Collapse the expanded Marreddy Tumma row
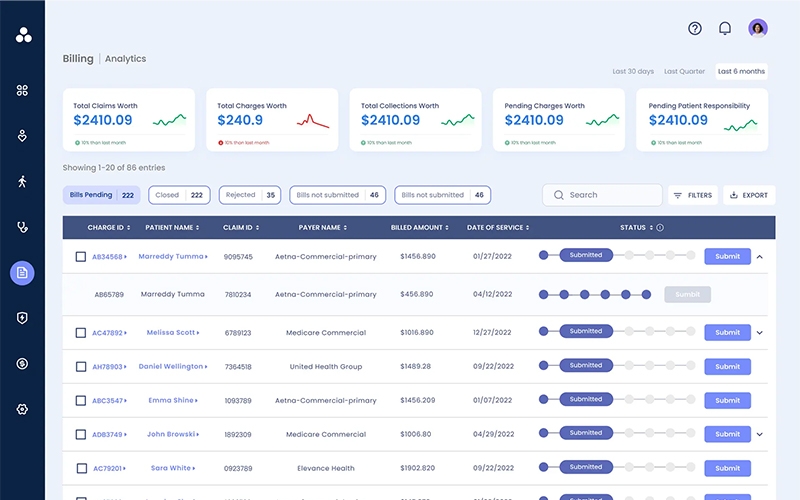800x500 pixels. point(760,257)
